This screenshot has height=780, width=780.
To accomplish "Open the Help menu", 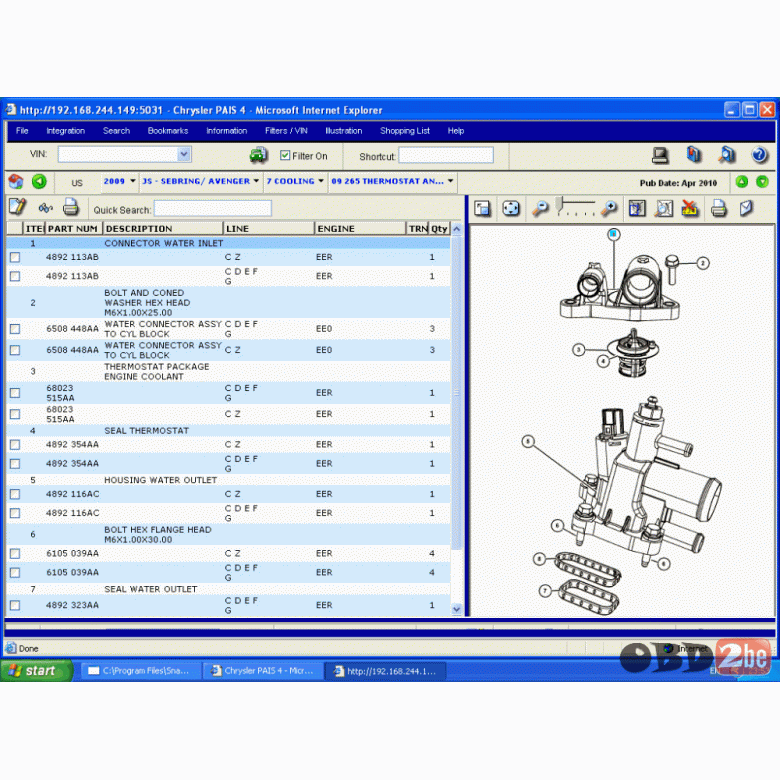I will [x=456, y=131].
